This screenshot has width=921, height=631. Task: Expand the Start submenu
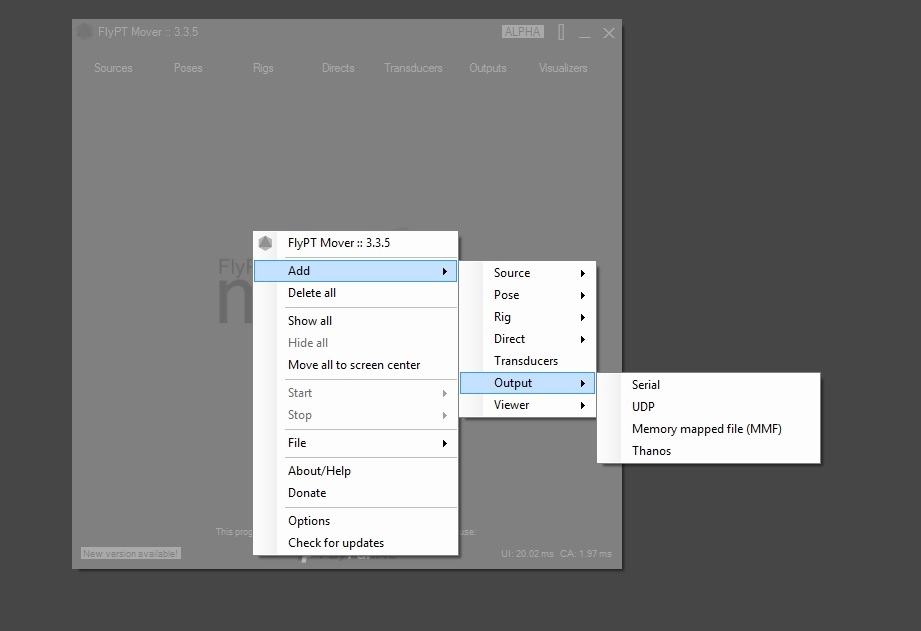click(355, 393)
